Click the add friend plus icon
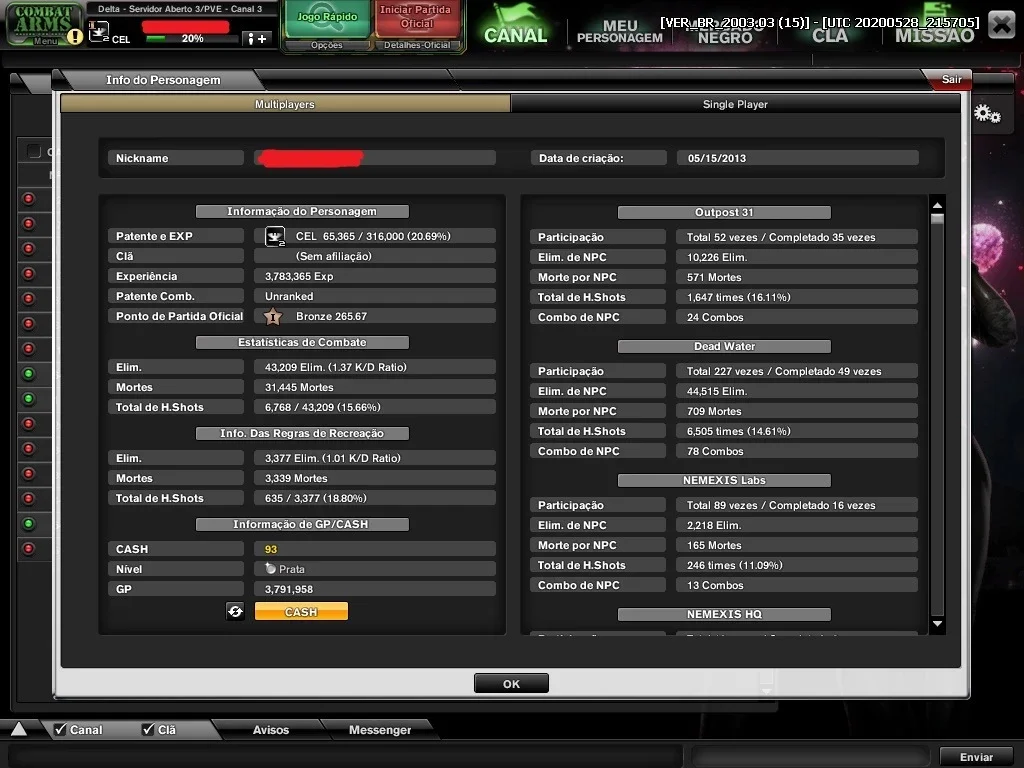The height and width of the screenshot is (768, 1024). click(x=255, y=39)
